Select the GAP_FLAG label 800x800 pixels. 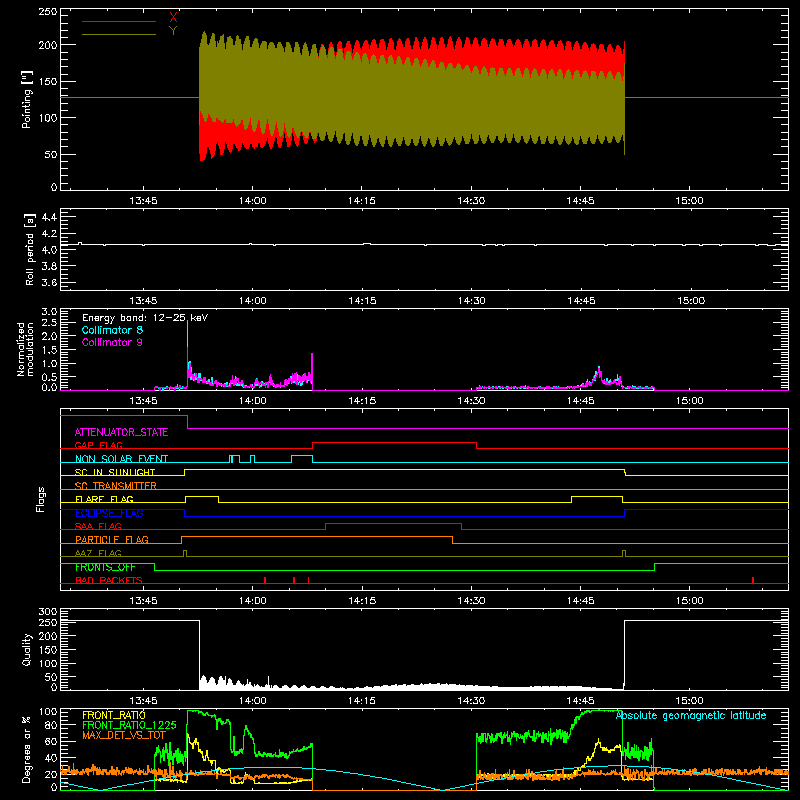pos(99,445)
